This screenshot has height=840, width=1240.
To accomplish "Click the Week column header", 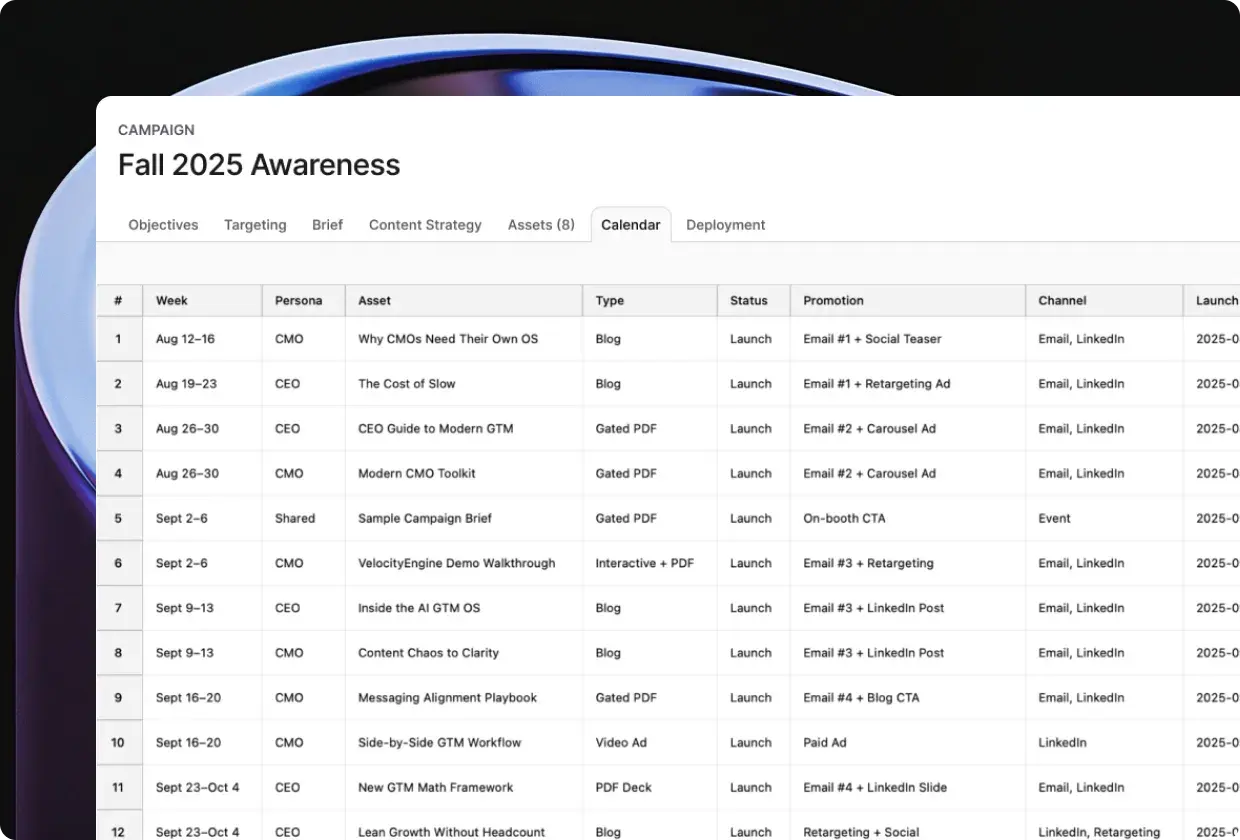I will [202, 300].
